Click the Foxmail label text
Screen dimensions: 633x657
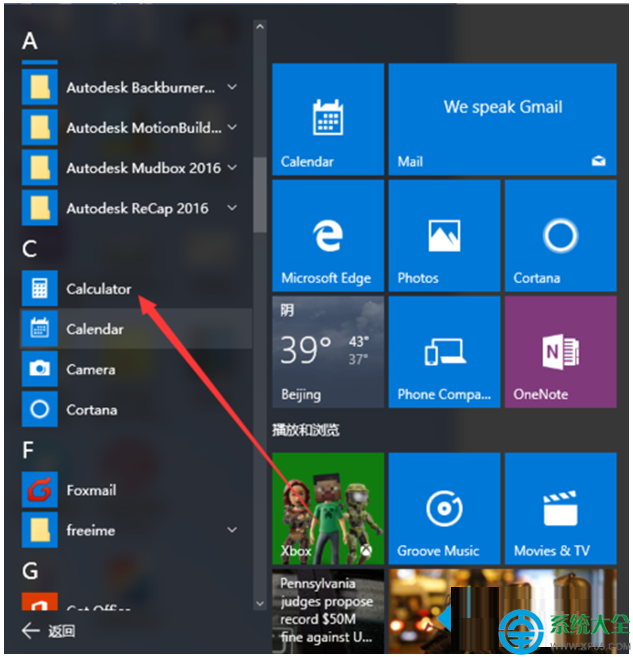click(x=91, y=490)
